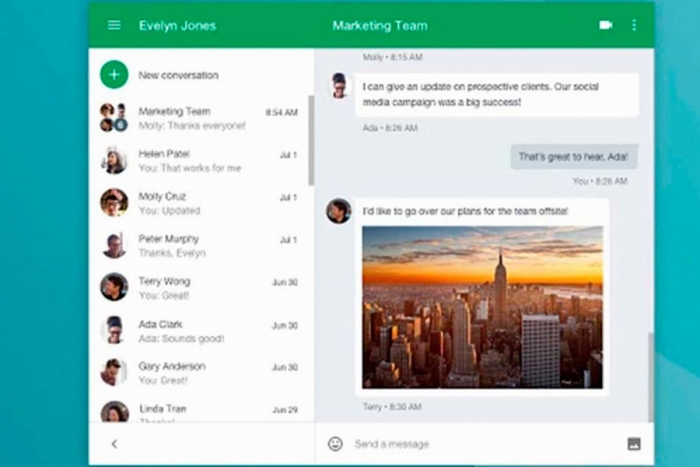Click "Molly • 8:15 AM" label
Screen dimensions: 700x467
click(392, 57)
